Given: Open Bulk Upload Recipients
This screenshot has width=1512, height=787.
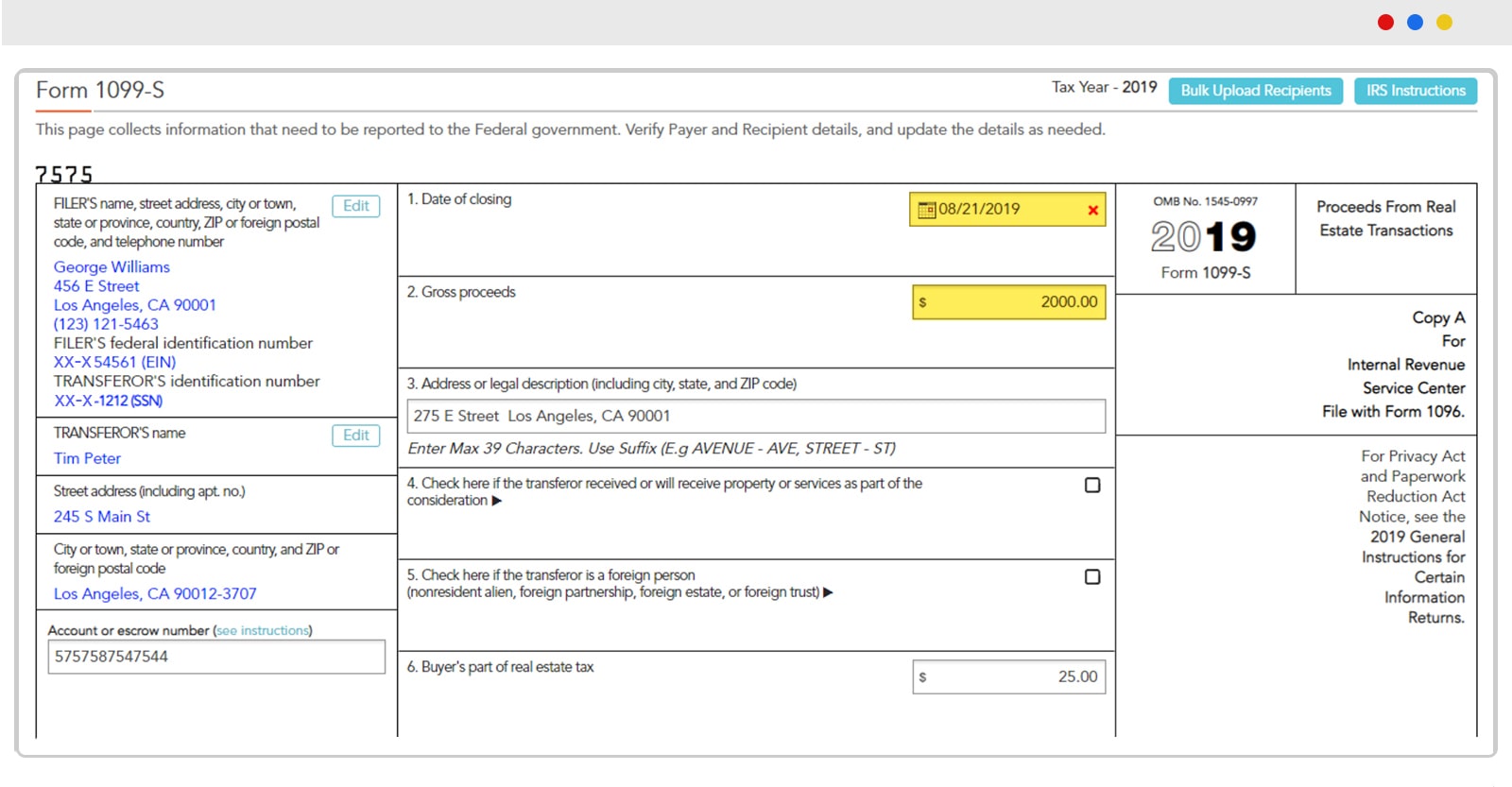Looking at the screenshot, I should tap(1255, 91).
